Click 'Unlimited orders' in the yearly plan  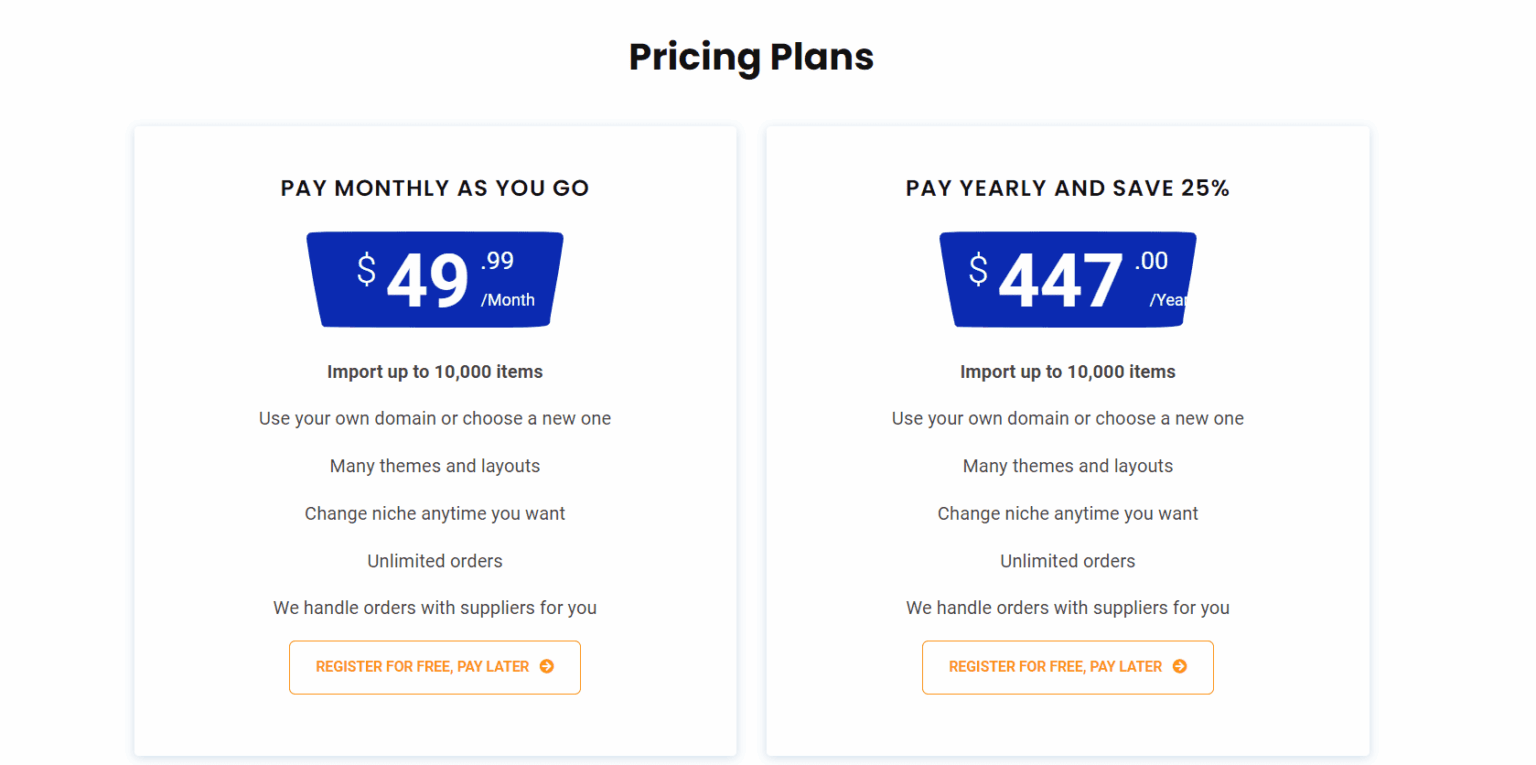click(x=1067, y=561)
